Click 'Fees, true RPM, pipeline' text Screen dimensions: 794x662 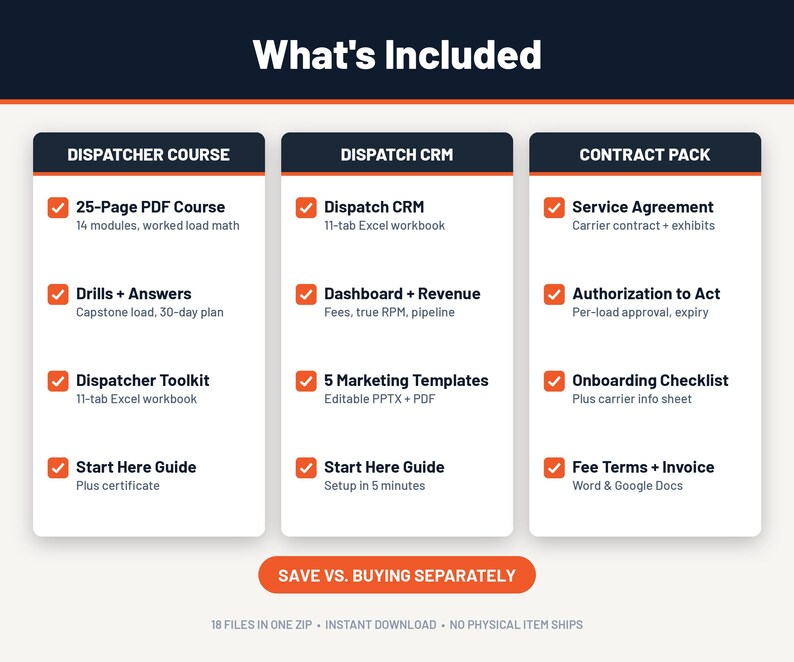pos(389,312)
